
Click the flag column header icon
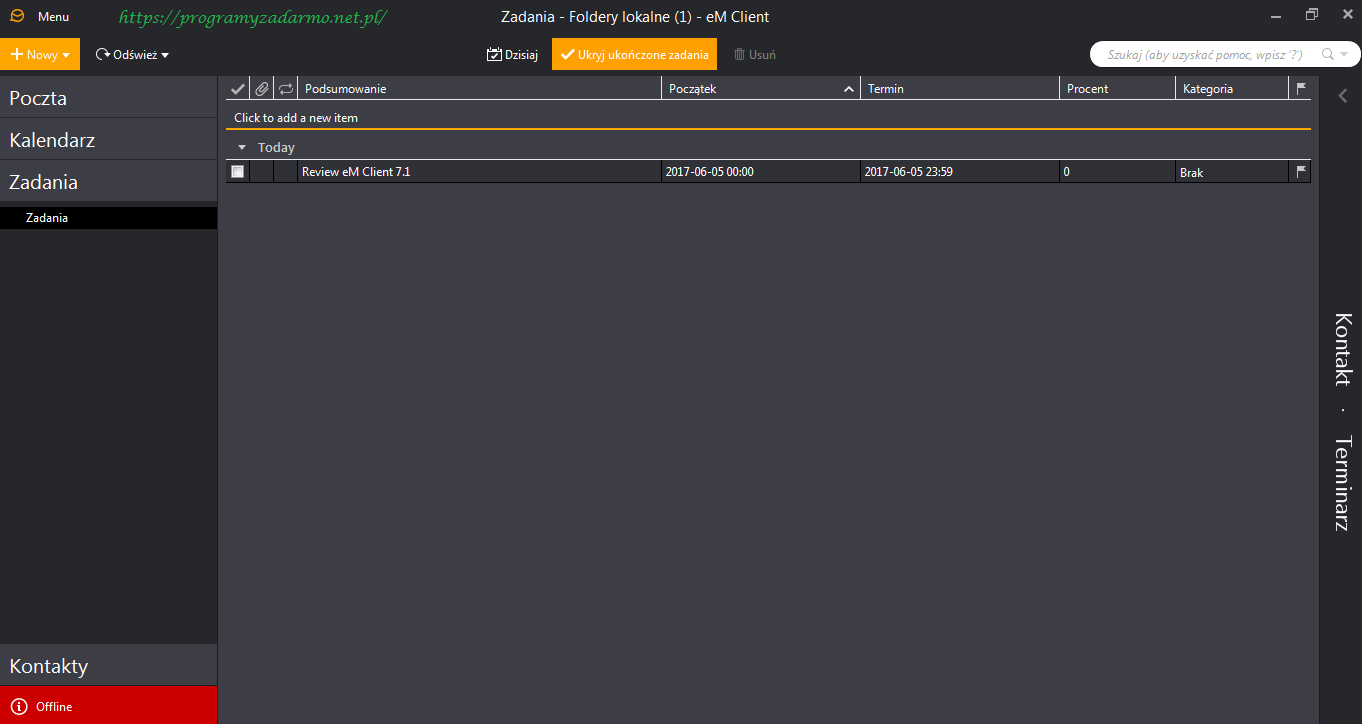(1301, 88)
